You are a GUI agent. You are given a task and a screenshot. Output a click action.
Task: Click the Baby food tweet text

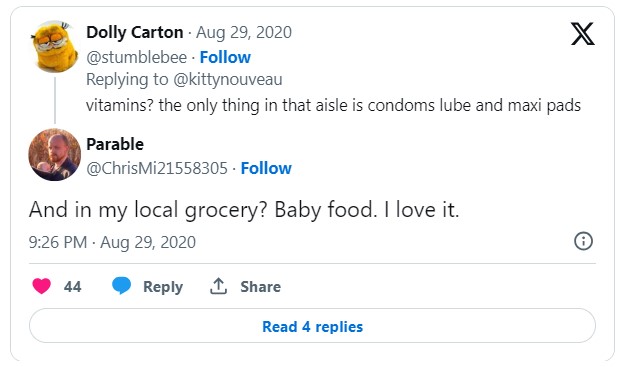click(x=244, y=209)
